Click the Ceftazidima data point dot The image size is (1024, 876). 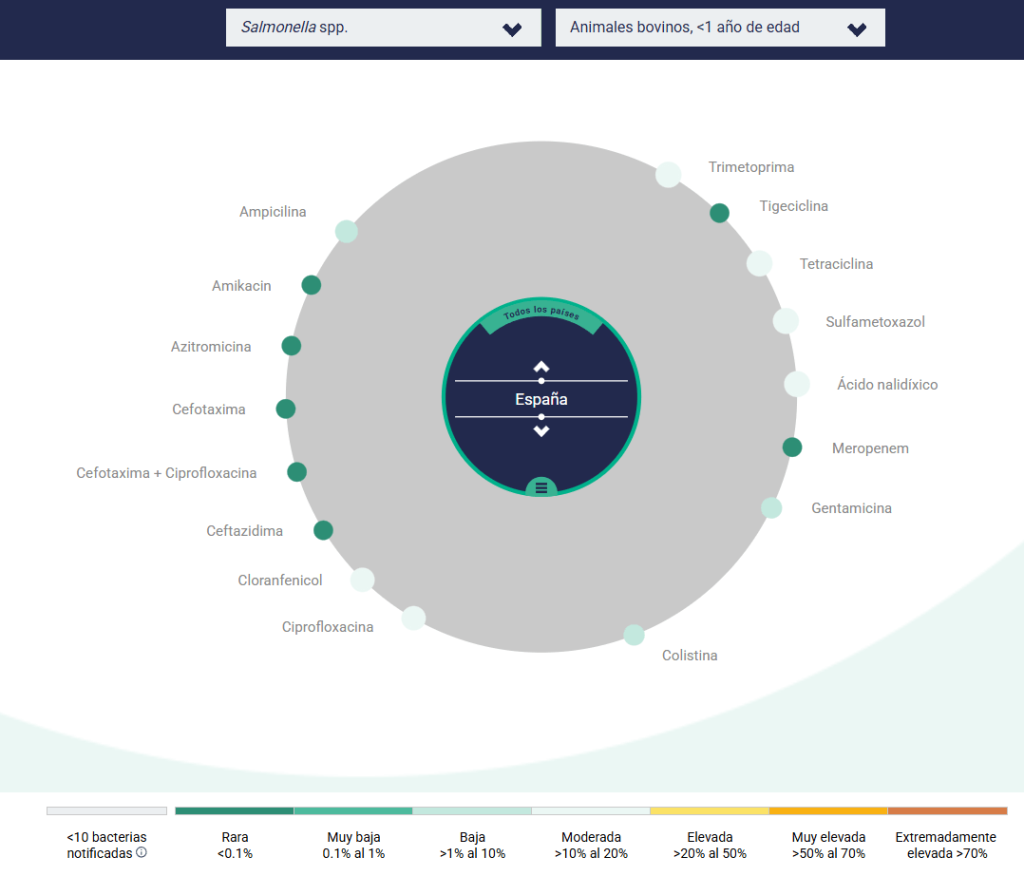[323, 530]
